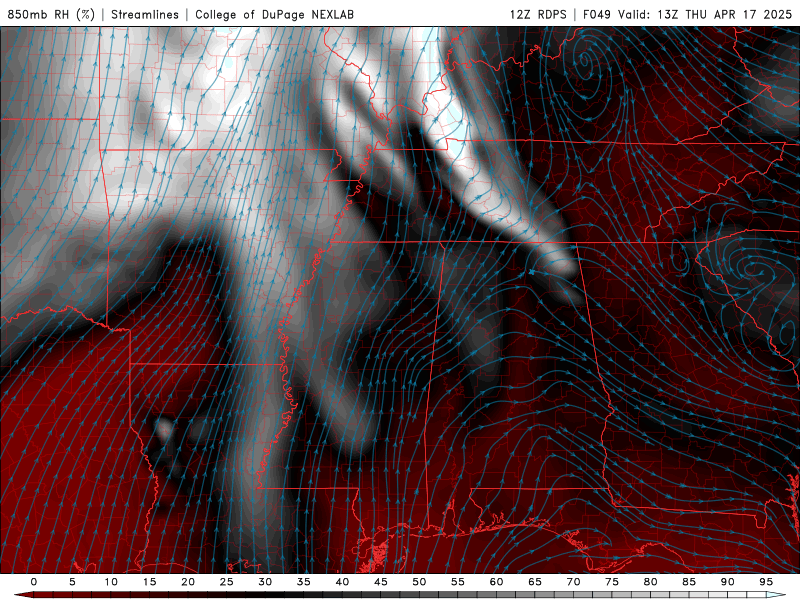Click the 95 label on the humidity scale
The width and height of the screenshot is (800, 600).
(766, 582)
